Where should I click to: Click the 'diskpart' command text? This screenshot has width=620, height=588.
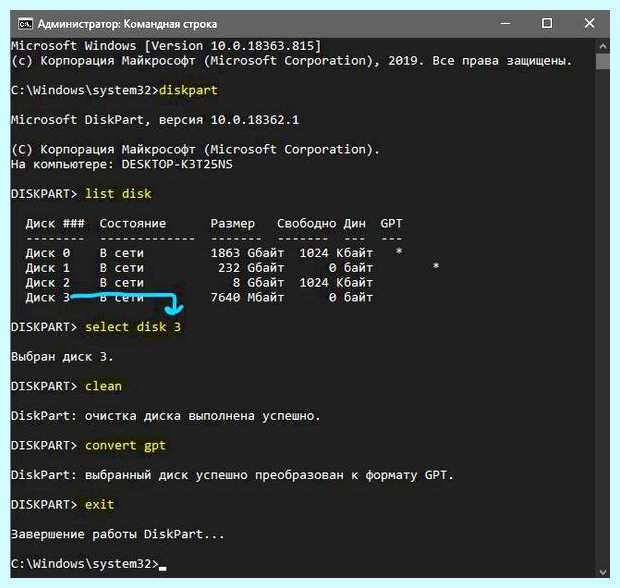(x=188, y=90)
